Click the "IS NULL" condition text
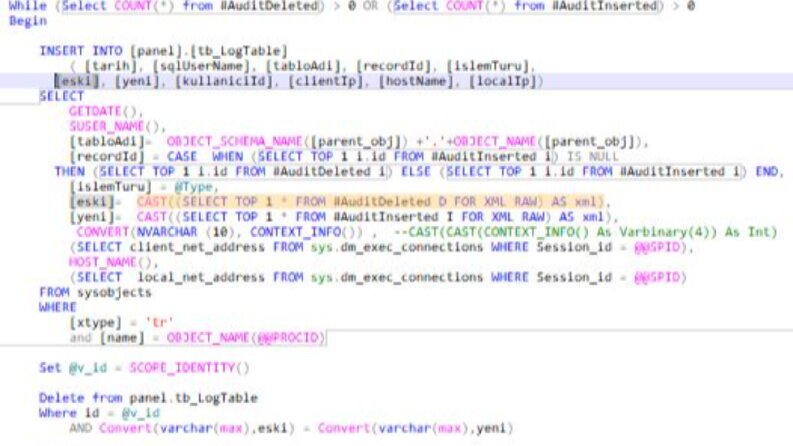Viewport: 793px width, 446px height. tap(592, 156)
